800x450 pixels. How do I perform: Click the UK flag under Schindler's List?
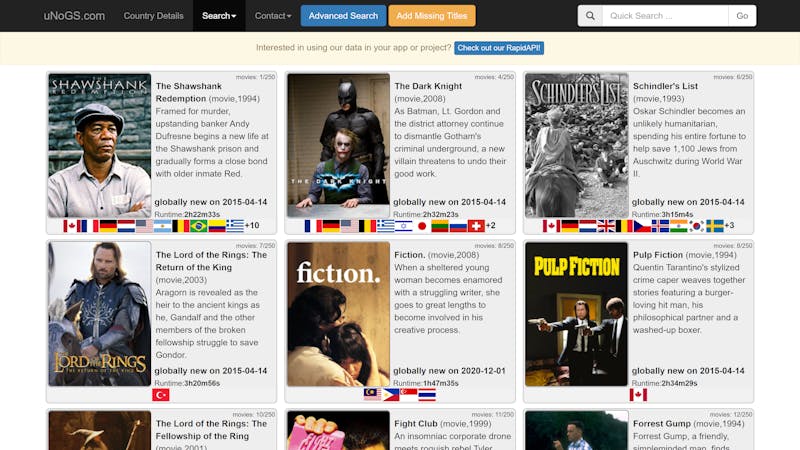pyautogui.click(x=606, y=226)
